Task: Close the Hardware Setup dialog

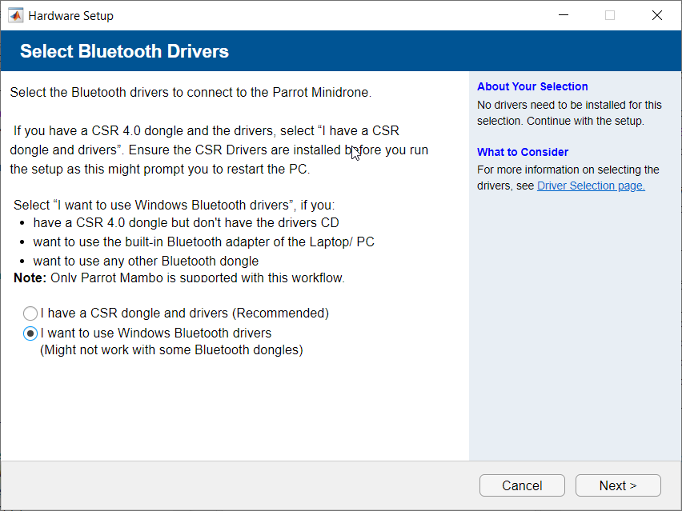Action: pos(657,15)
